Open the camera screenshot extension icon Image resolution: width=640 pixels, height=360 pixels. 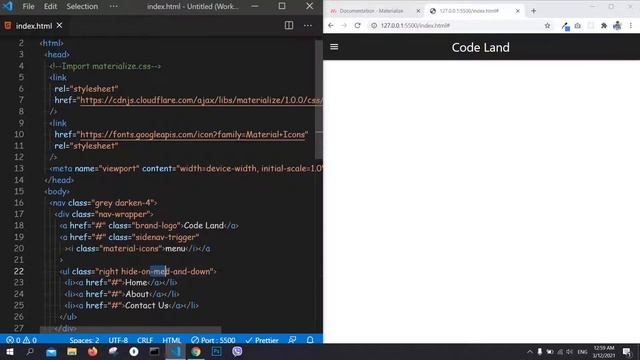(578, 26)
